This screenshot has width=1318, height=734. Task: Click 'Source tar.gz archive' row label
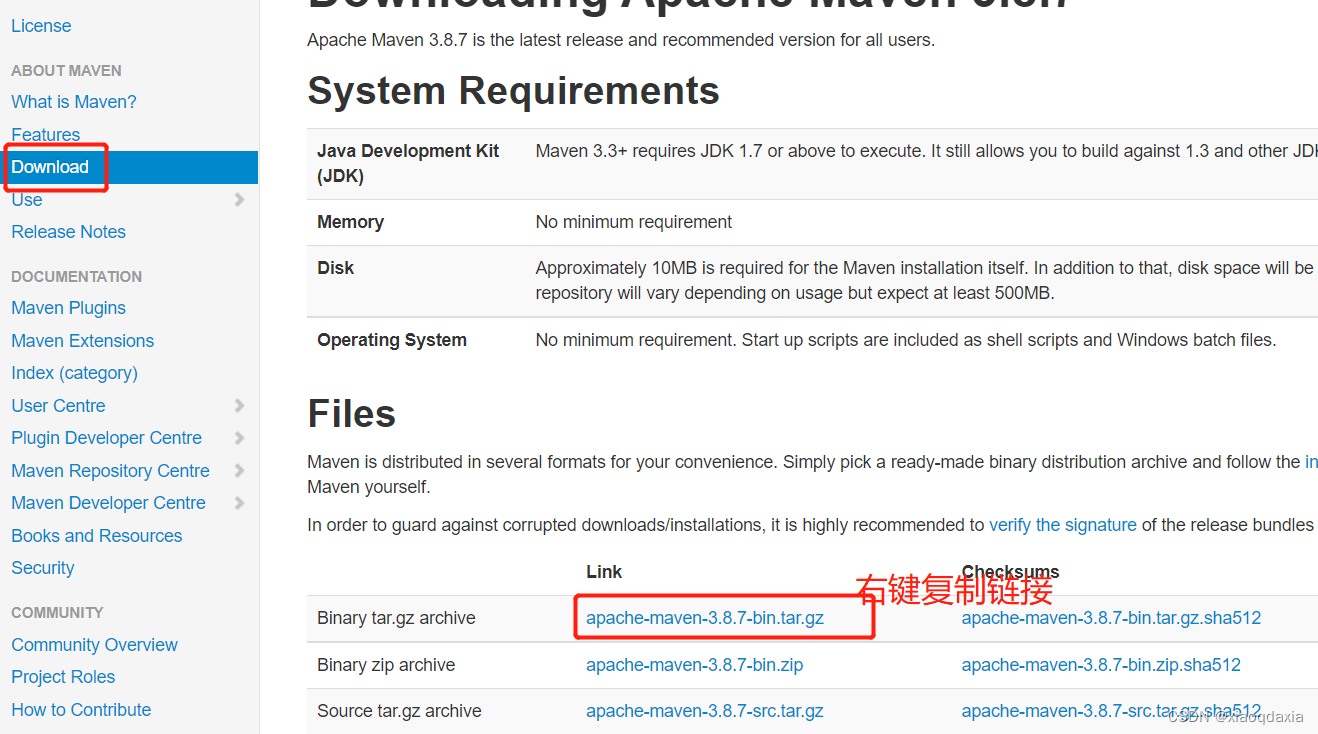[399, 711]
